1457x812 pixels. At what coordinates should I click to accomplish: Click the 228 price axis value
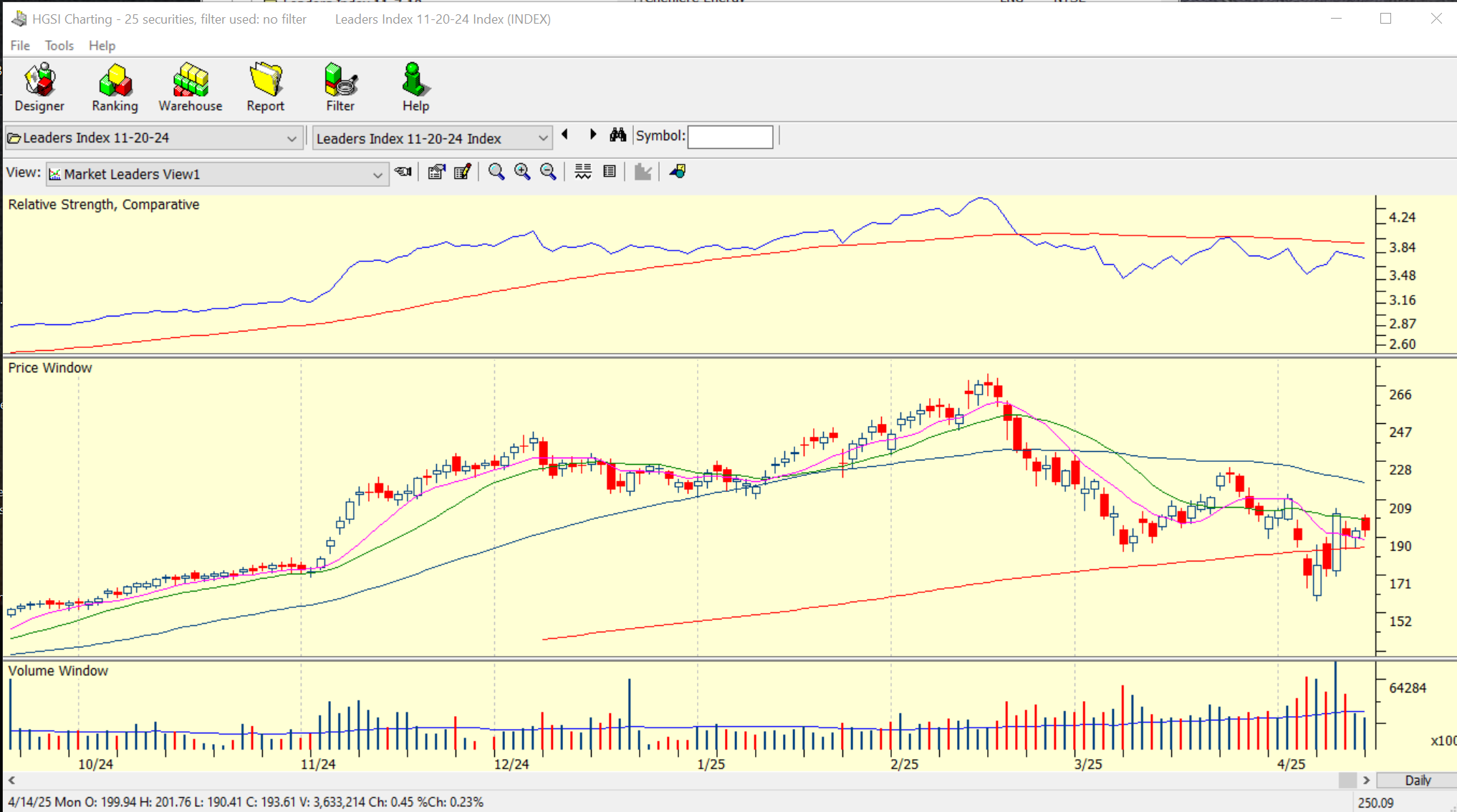coord(1400,470)
